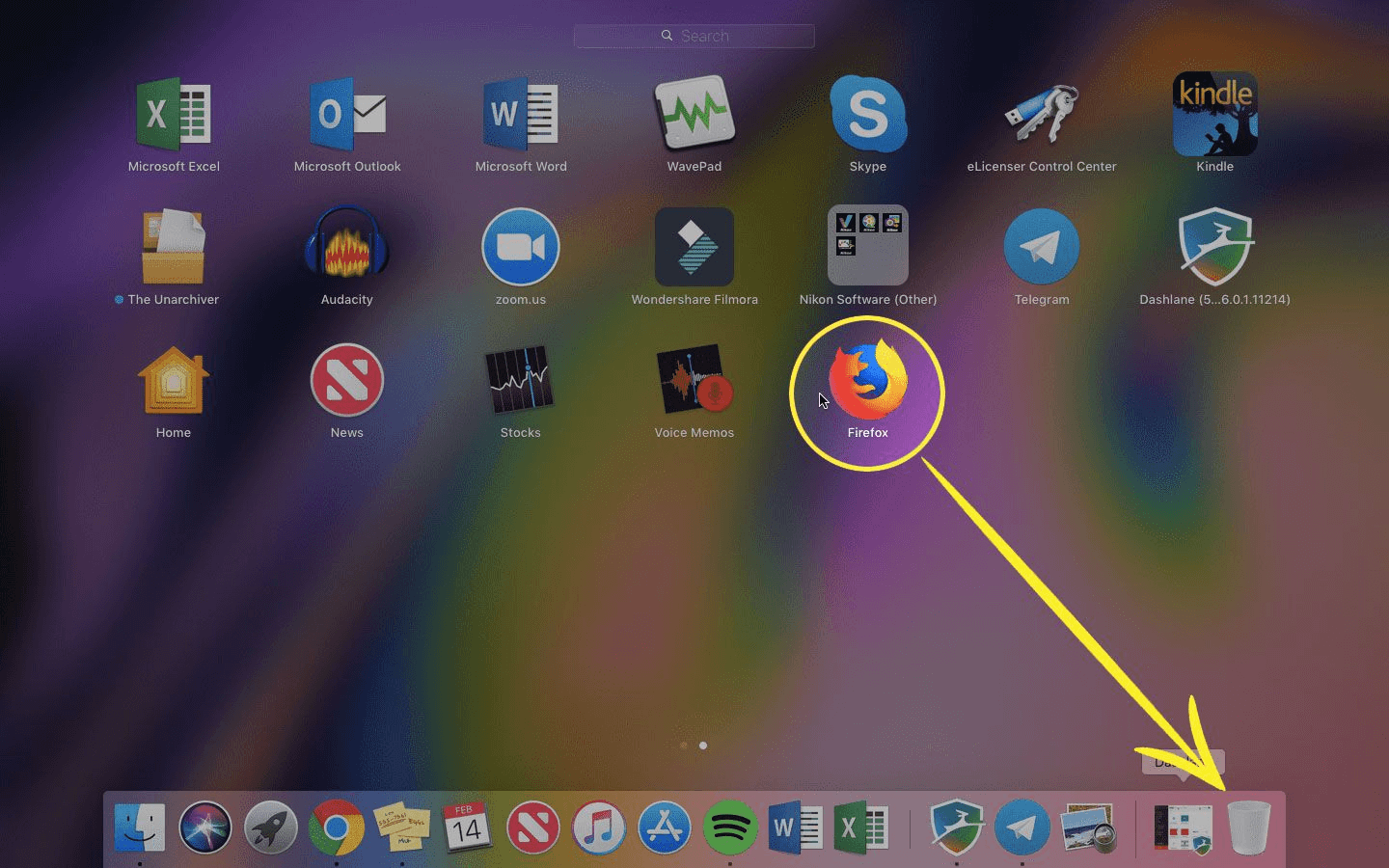Launch iTunes from the Dock

(x=599, y=827)
